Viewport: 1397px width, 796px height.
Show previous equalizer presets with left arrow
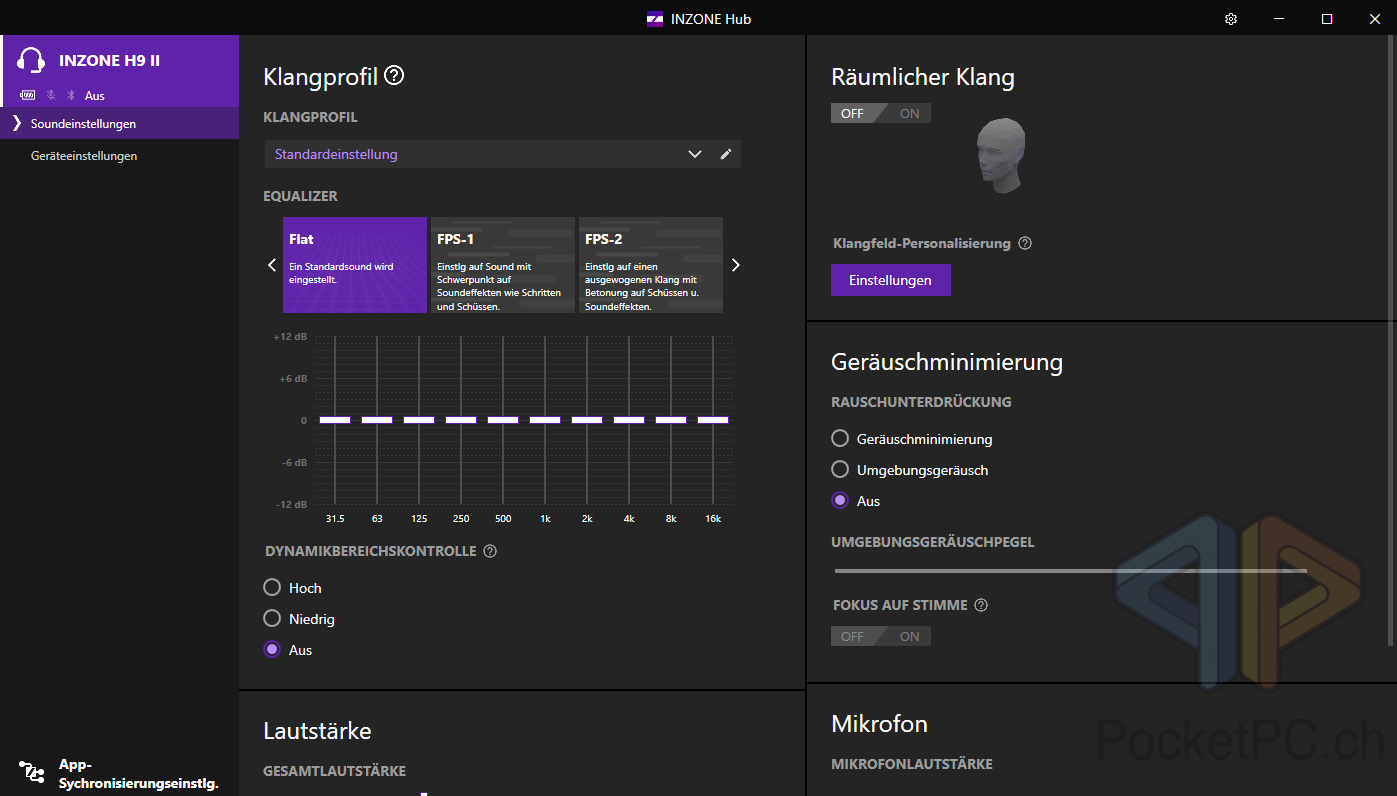(x=271, y=265)
